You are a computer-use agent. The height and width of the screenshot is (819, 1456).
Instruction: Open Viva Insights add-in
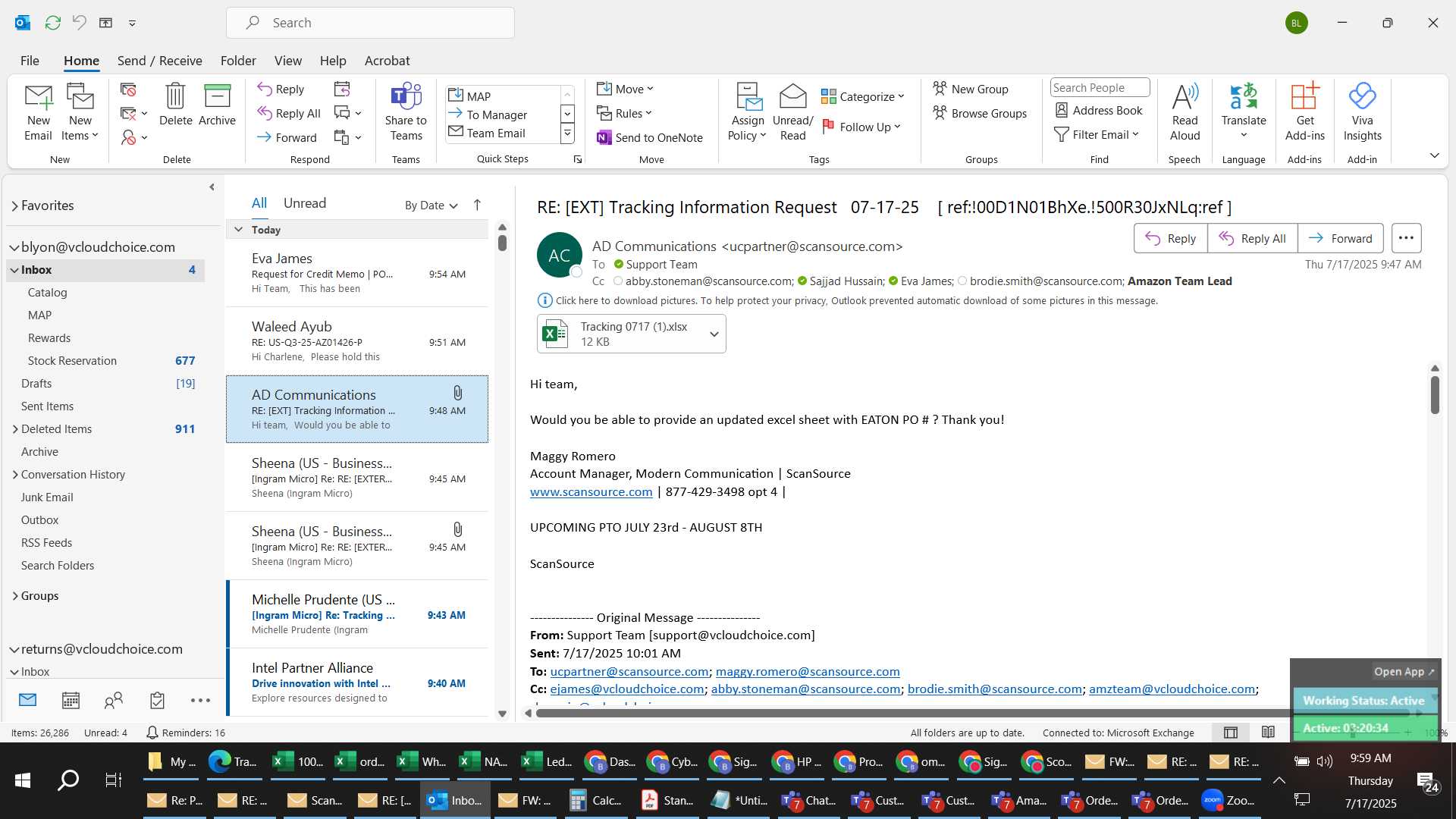[1362, 112]
